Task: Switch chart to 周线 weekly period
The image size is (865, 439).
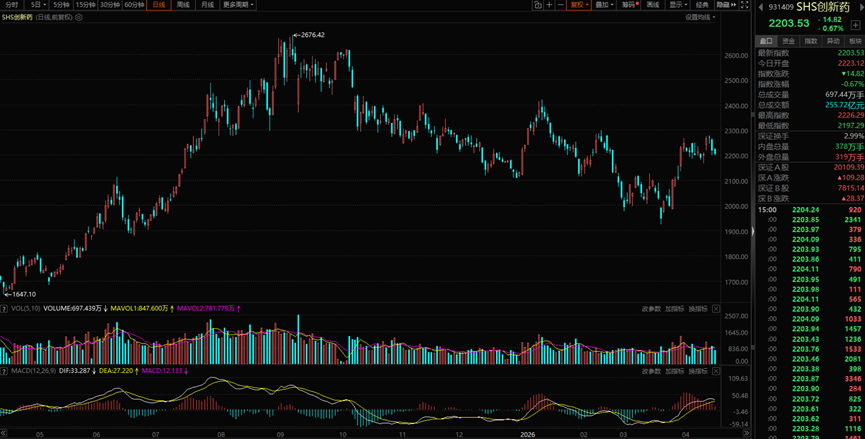Action: [x=182, y=5]
